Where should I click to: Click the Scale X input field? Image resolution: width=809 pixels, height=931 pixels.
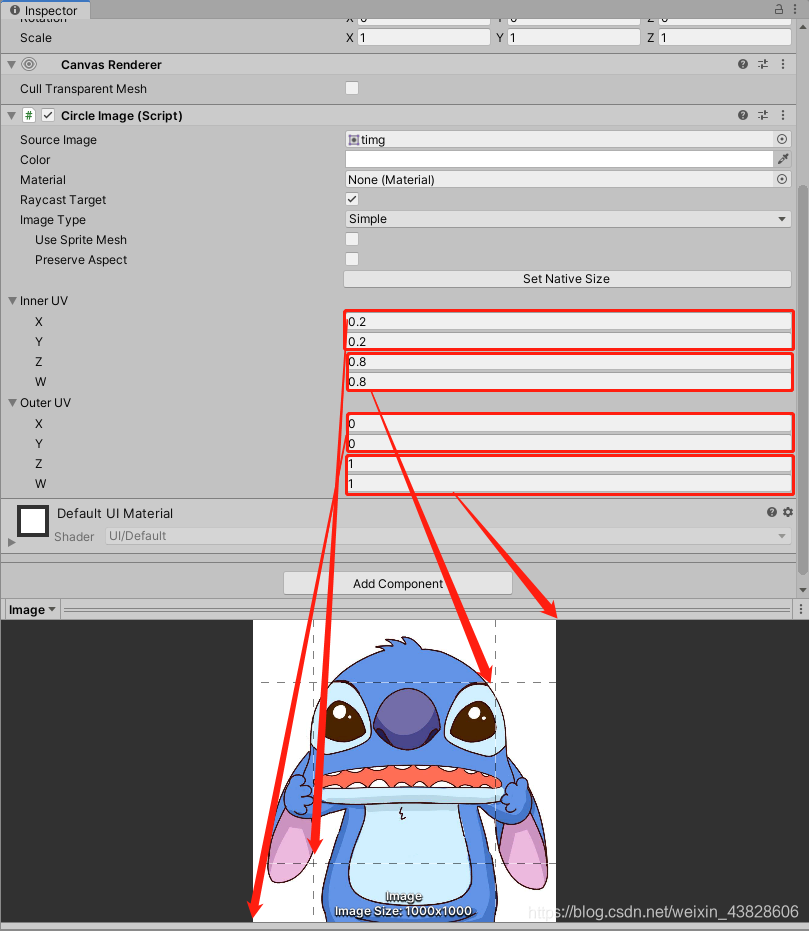pos(424,37)
